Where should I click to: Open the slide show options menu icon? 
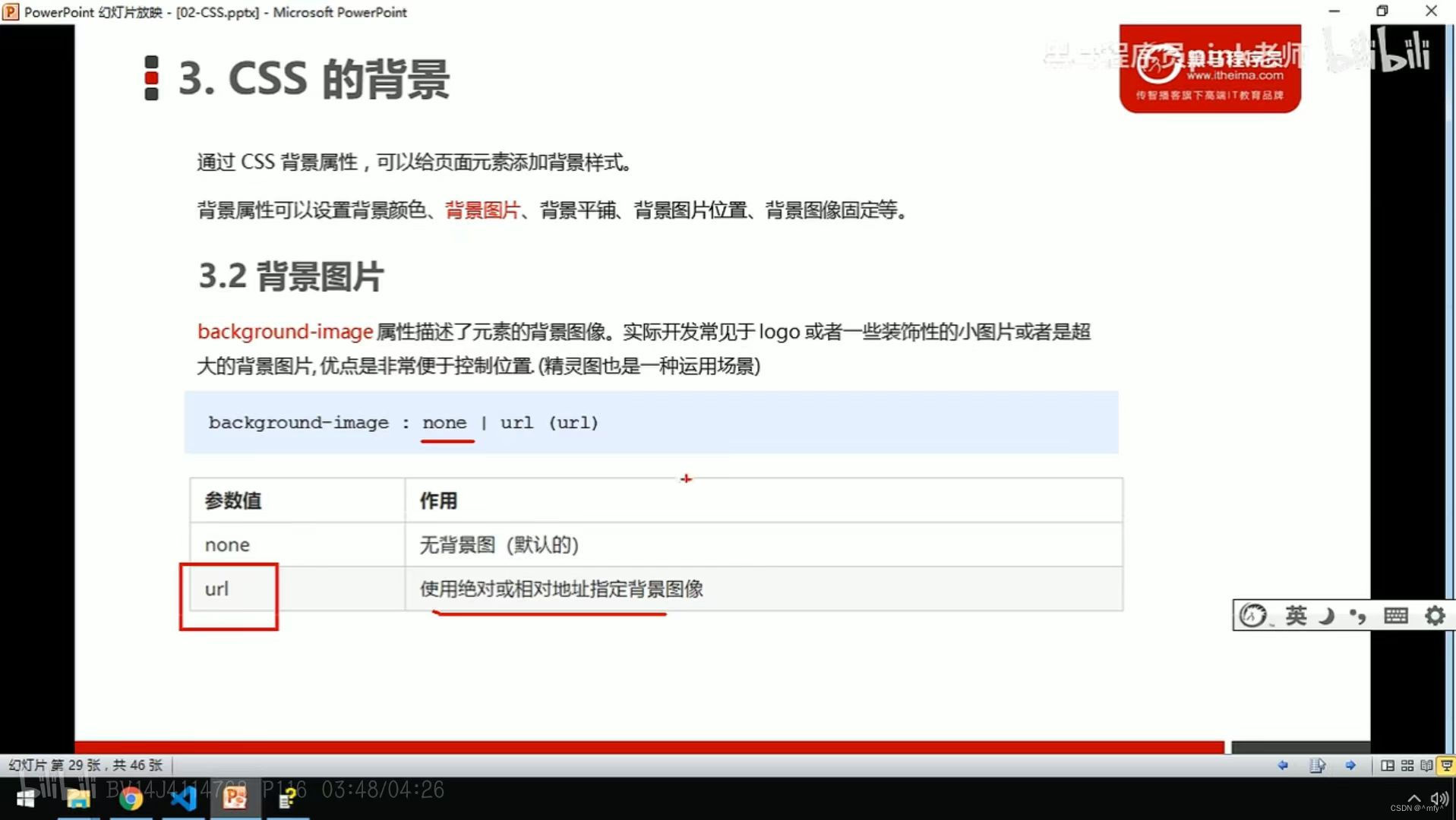[1317, 765]
